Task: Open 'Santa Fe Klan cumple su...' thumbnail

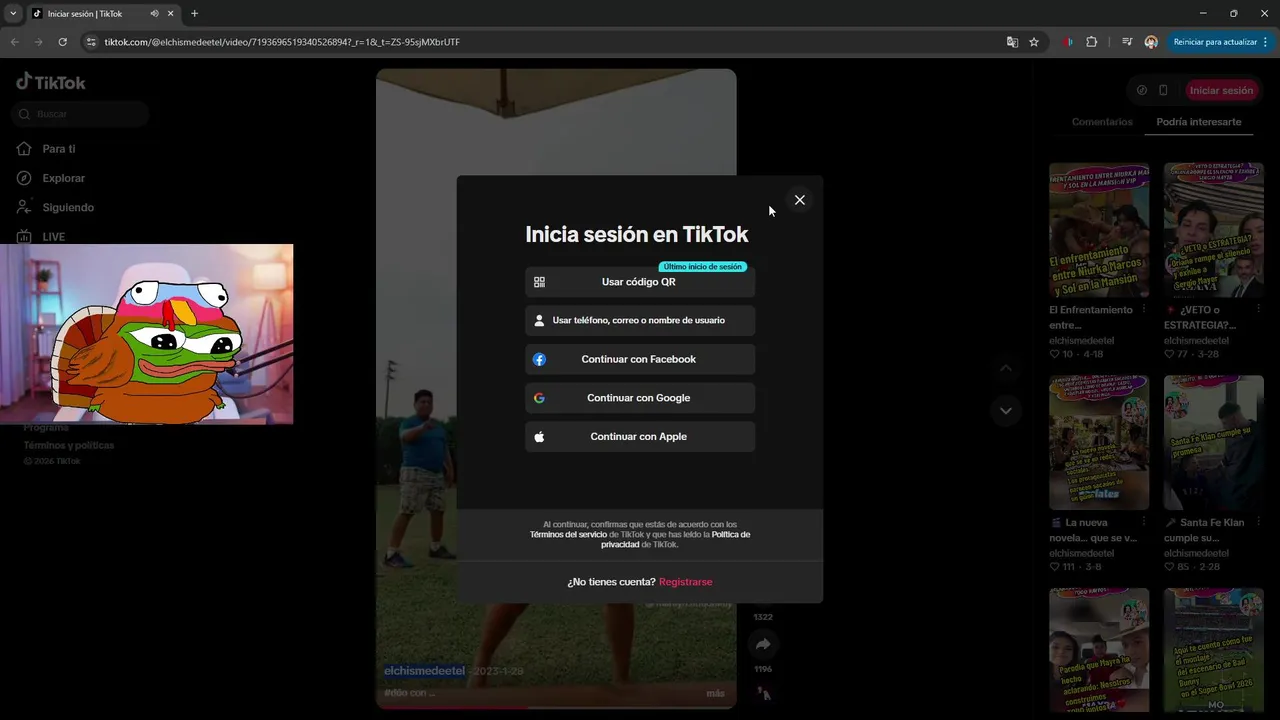Action: point(1213,443)
